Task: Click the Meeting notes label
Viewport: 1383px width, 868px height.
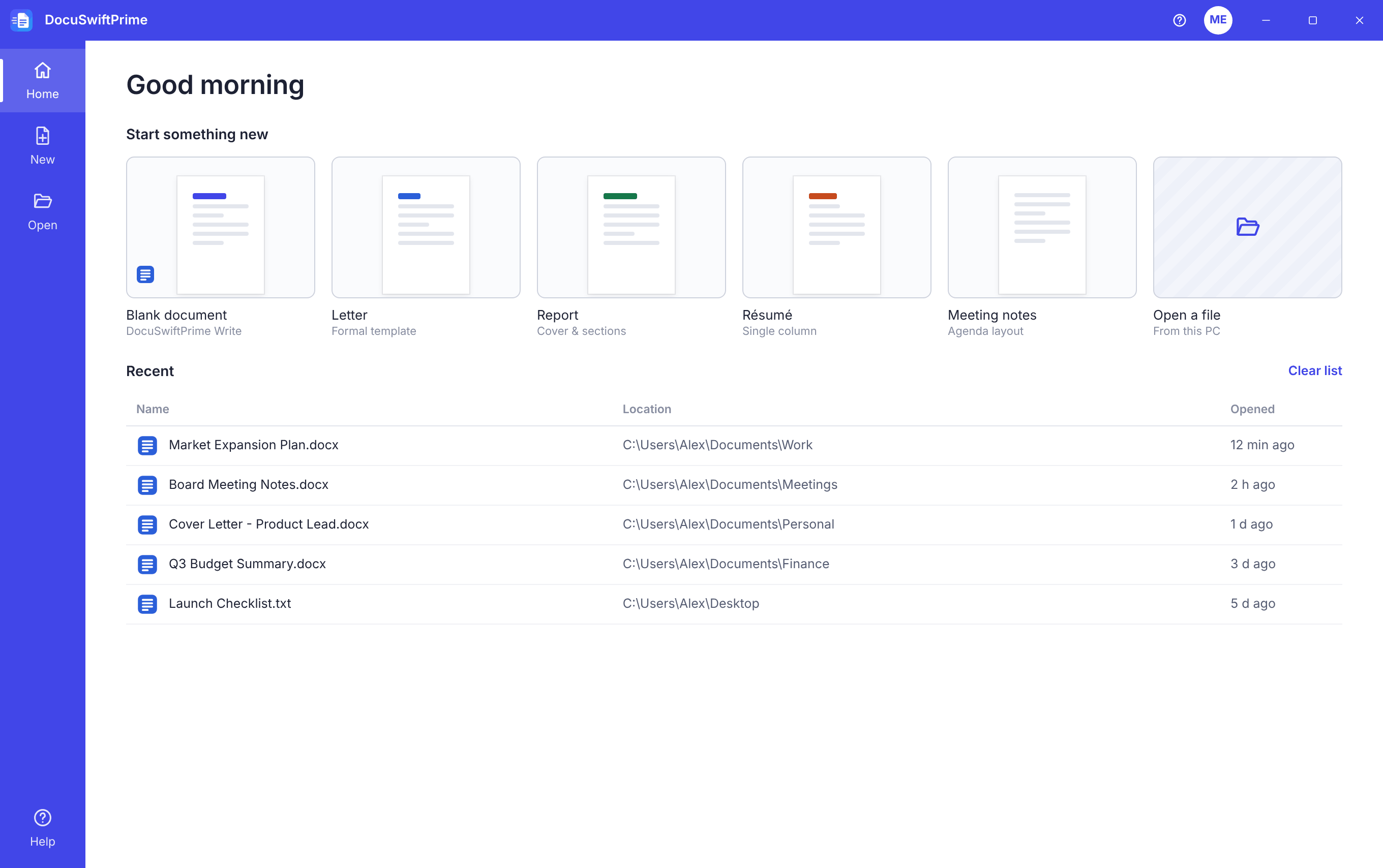Action: point(992,315)
